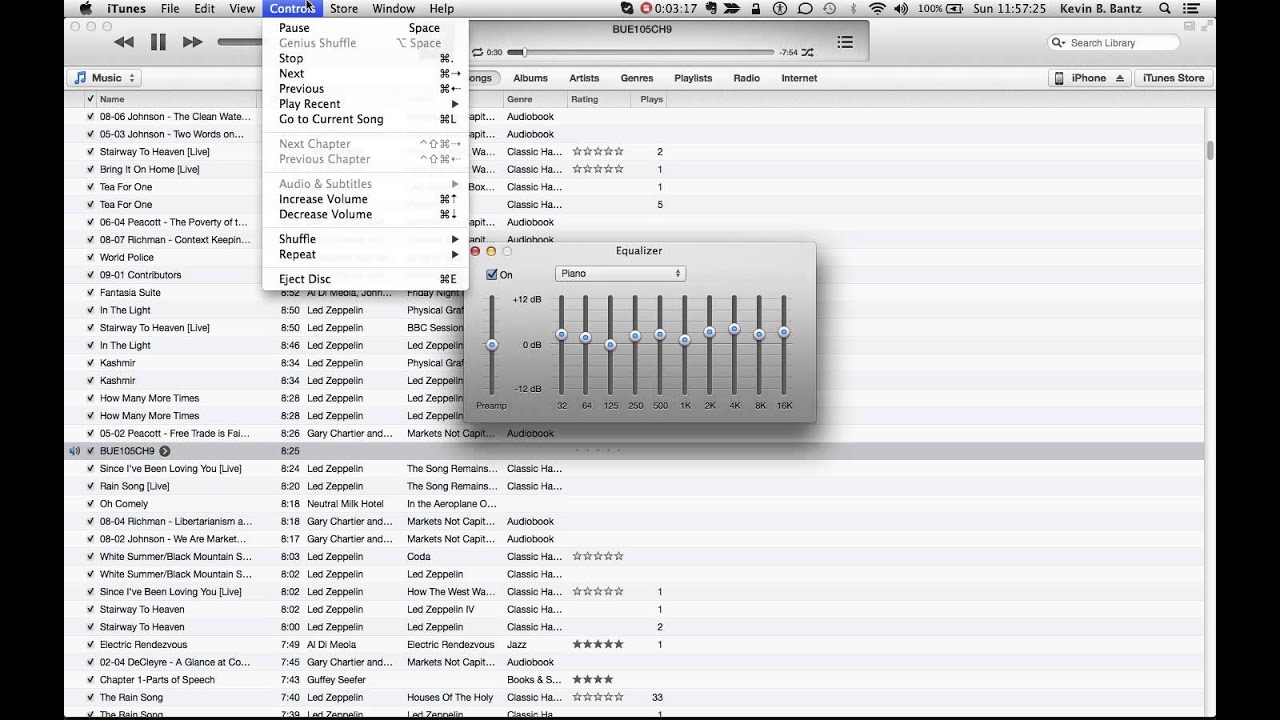The image size is (1280, 720).
Task: Eject the iPhone using the eject icon
Action: coord(1120,78)
